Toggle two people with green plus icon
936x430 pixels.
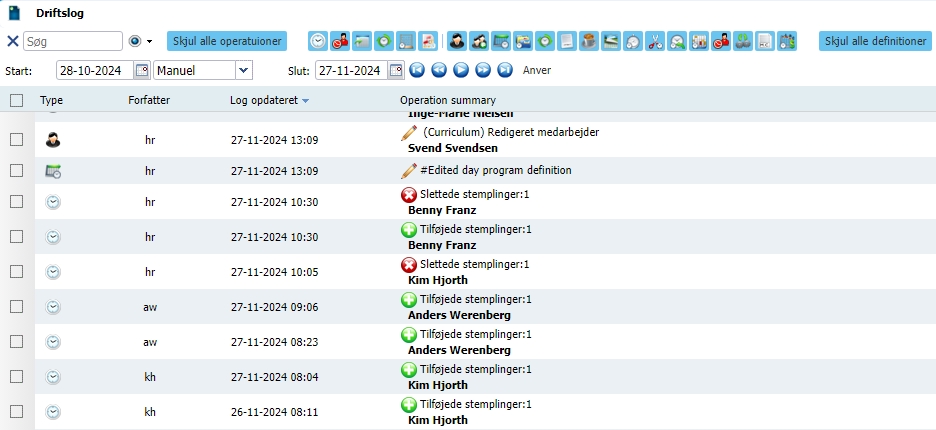[479, 41]
